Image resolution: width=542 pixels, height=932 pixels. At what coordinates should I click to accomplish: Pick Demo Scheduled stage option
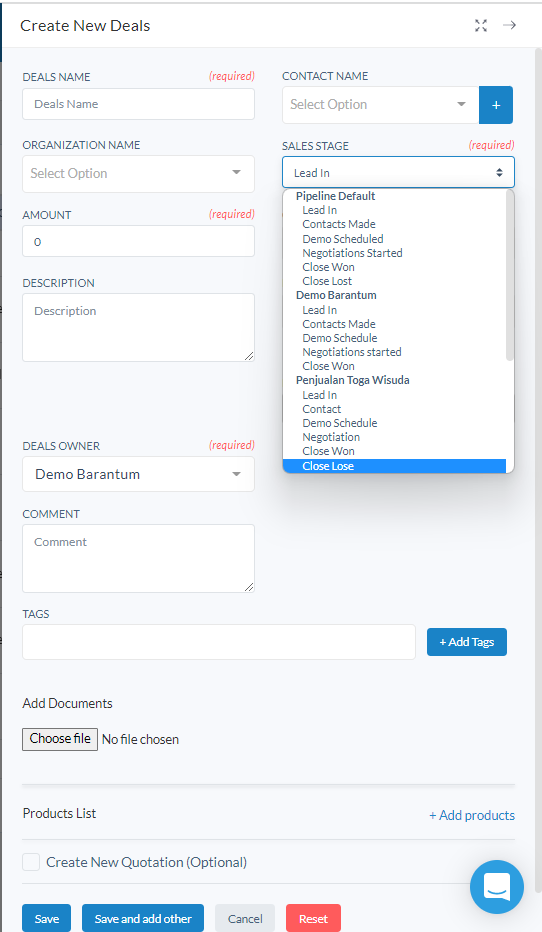pos(343,239)
